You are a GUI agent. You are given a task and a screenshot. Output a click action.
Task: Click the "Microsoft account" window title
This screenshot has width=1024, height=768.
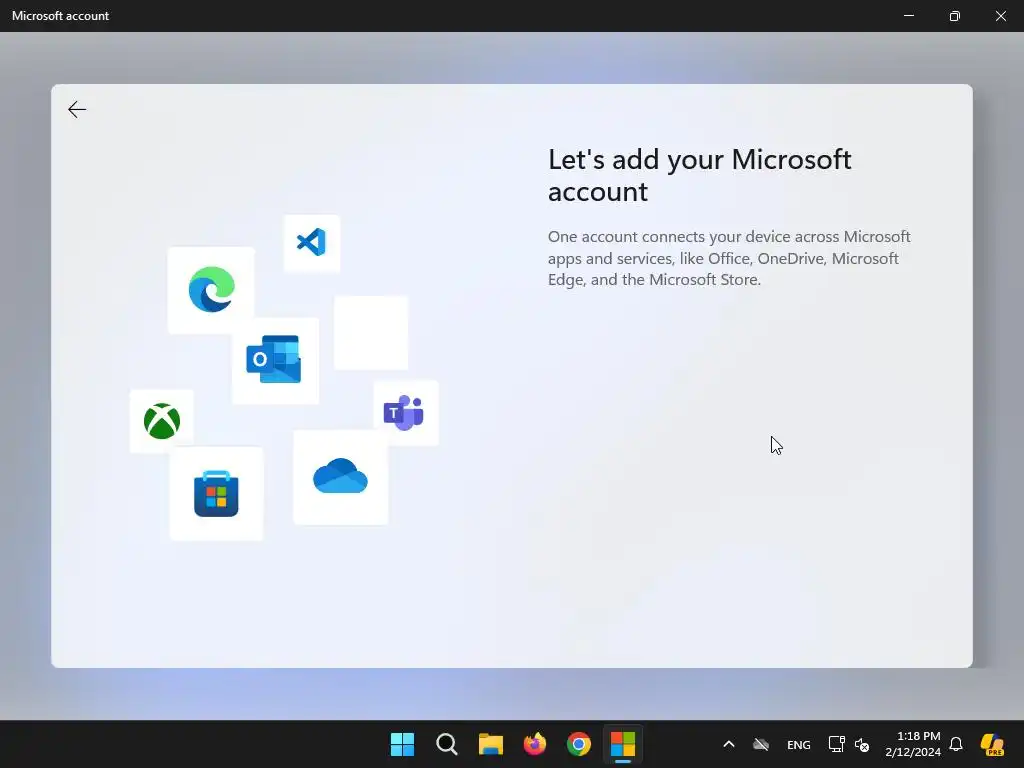60,16
